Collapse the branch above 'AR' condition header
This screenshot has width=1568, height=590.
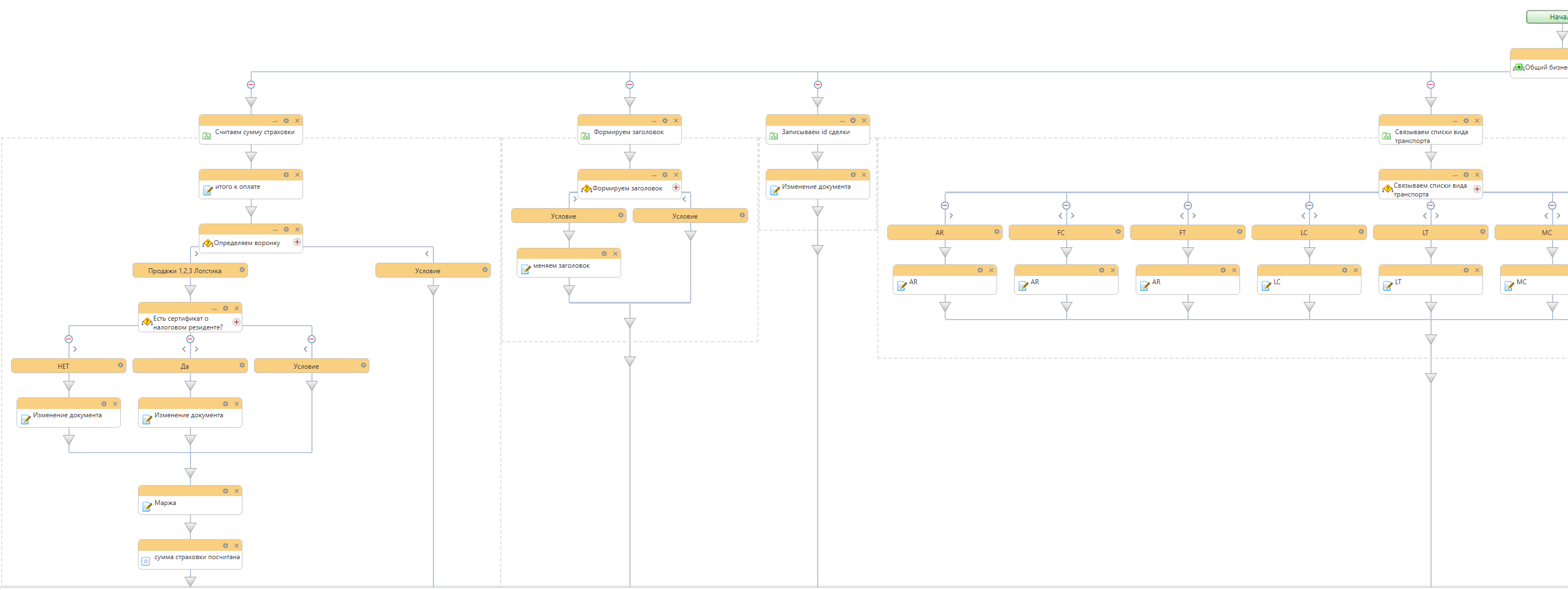(945, 205)
